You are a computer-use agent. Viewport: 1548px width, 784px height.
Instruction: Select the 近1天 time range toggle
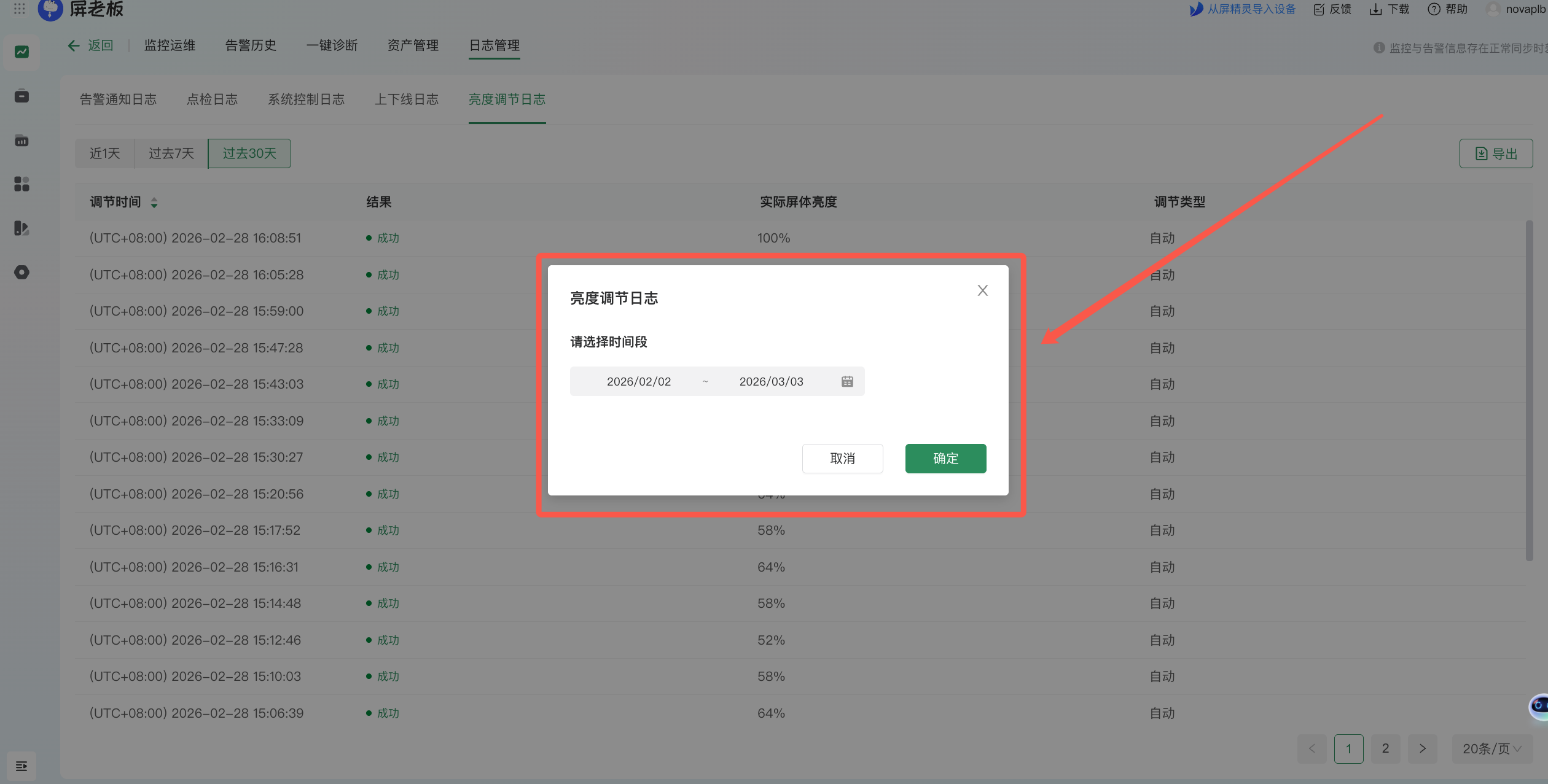pyautogui.click(x=104, y=153)
